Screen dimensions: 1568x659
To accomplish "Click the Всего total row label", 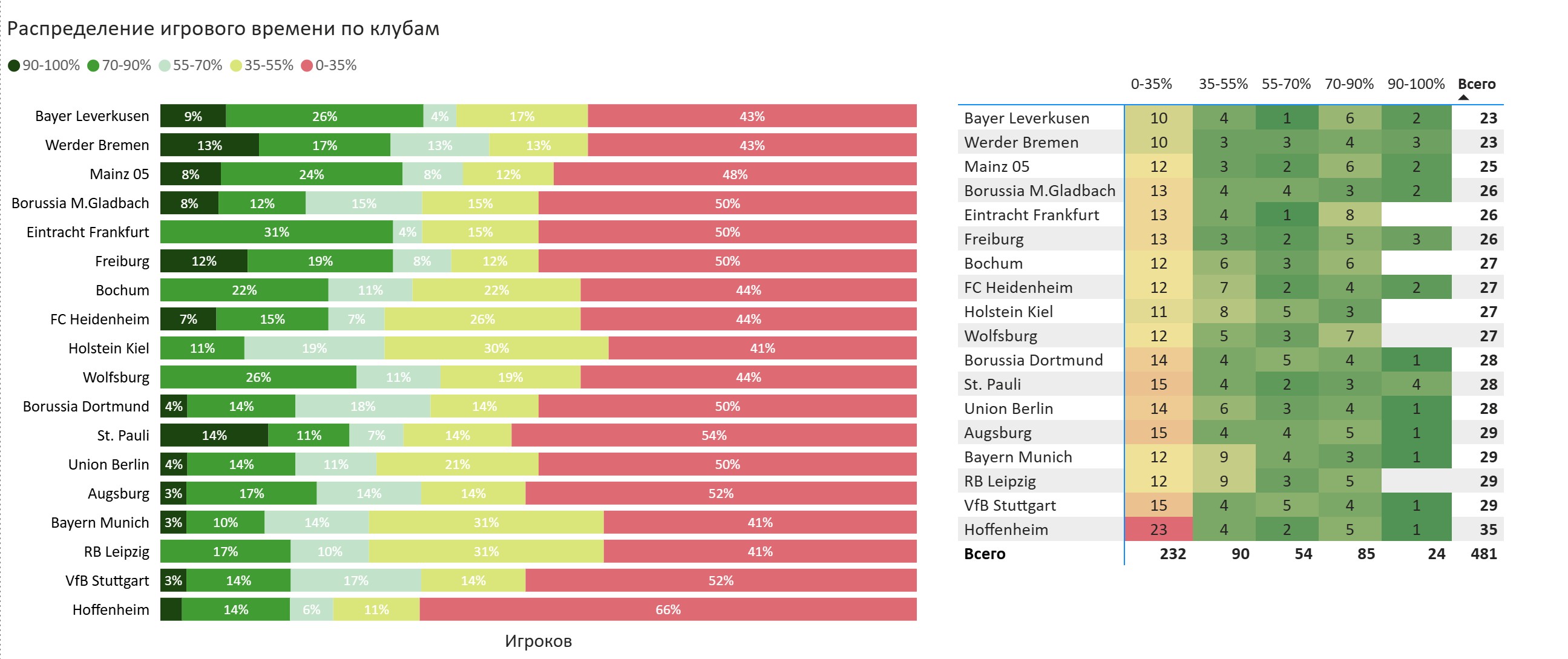I will pyautogui.click(x=984, y=554).
